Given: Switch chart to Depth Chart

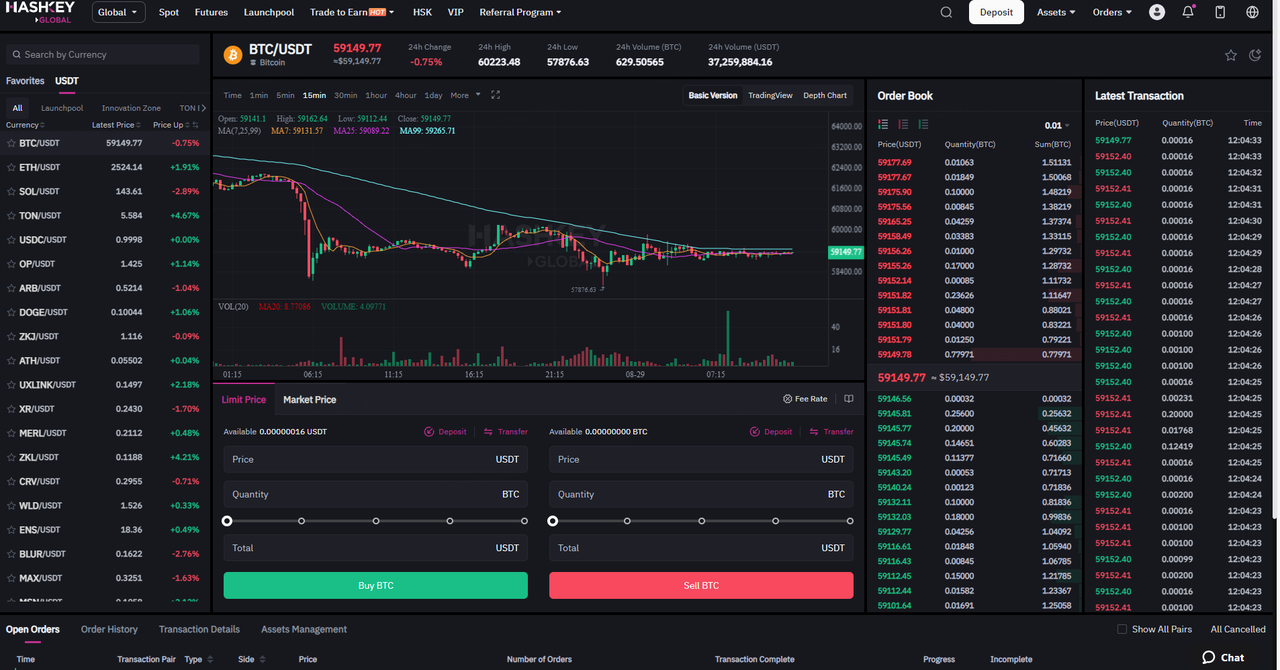Looking at the screenshot, I should 825,95.
